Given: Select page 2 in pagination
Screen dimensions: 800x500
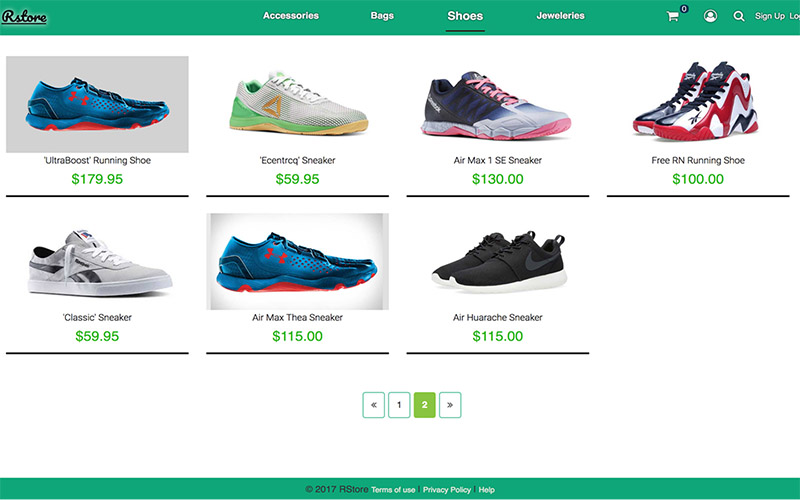Looking at the screenshot, I should [424, 405].
